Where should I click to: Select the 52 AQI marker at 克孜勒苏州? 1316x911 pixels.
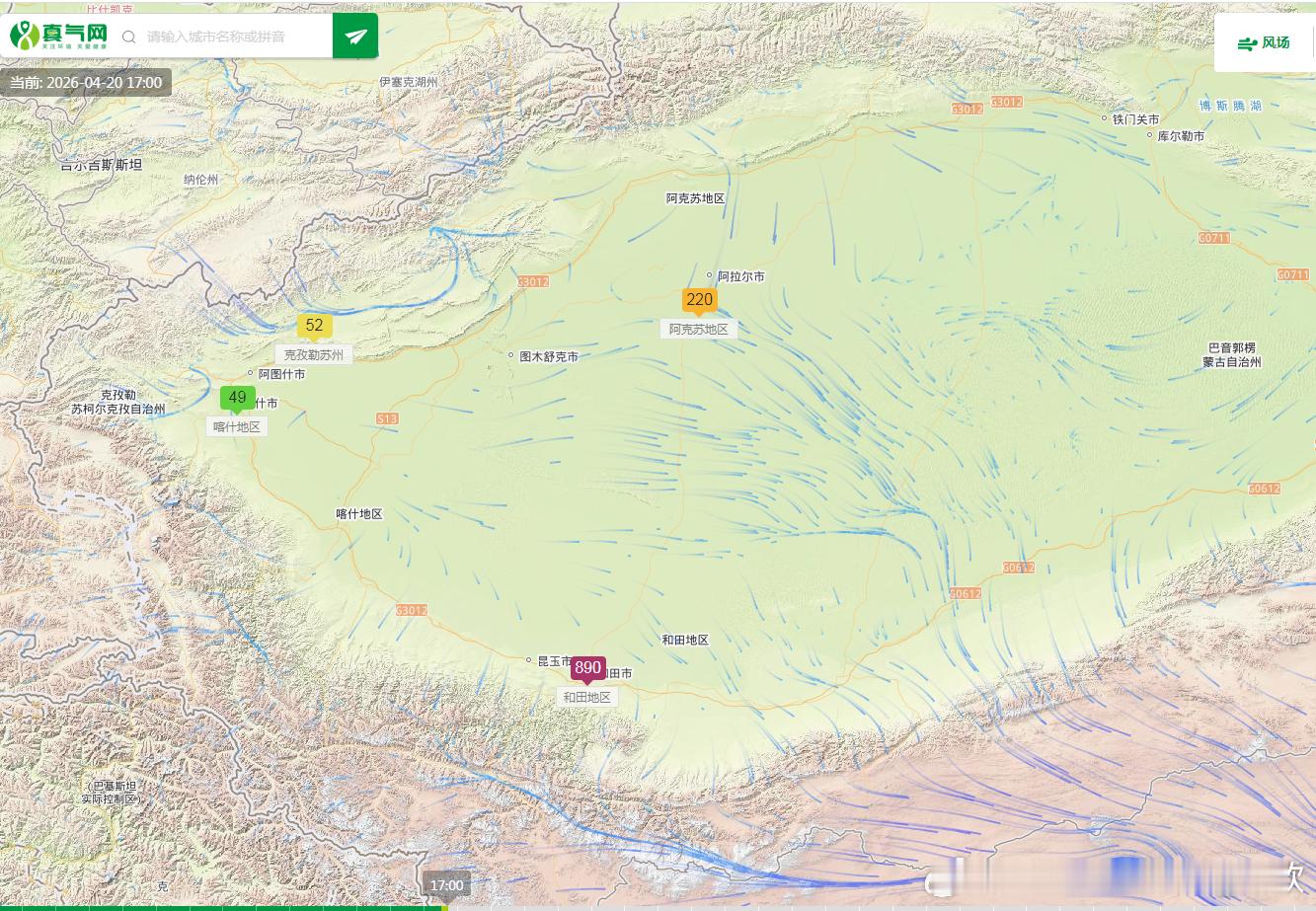coord(314,327)
